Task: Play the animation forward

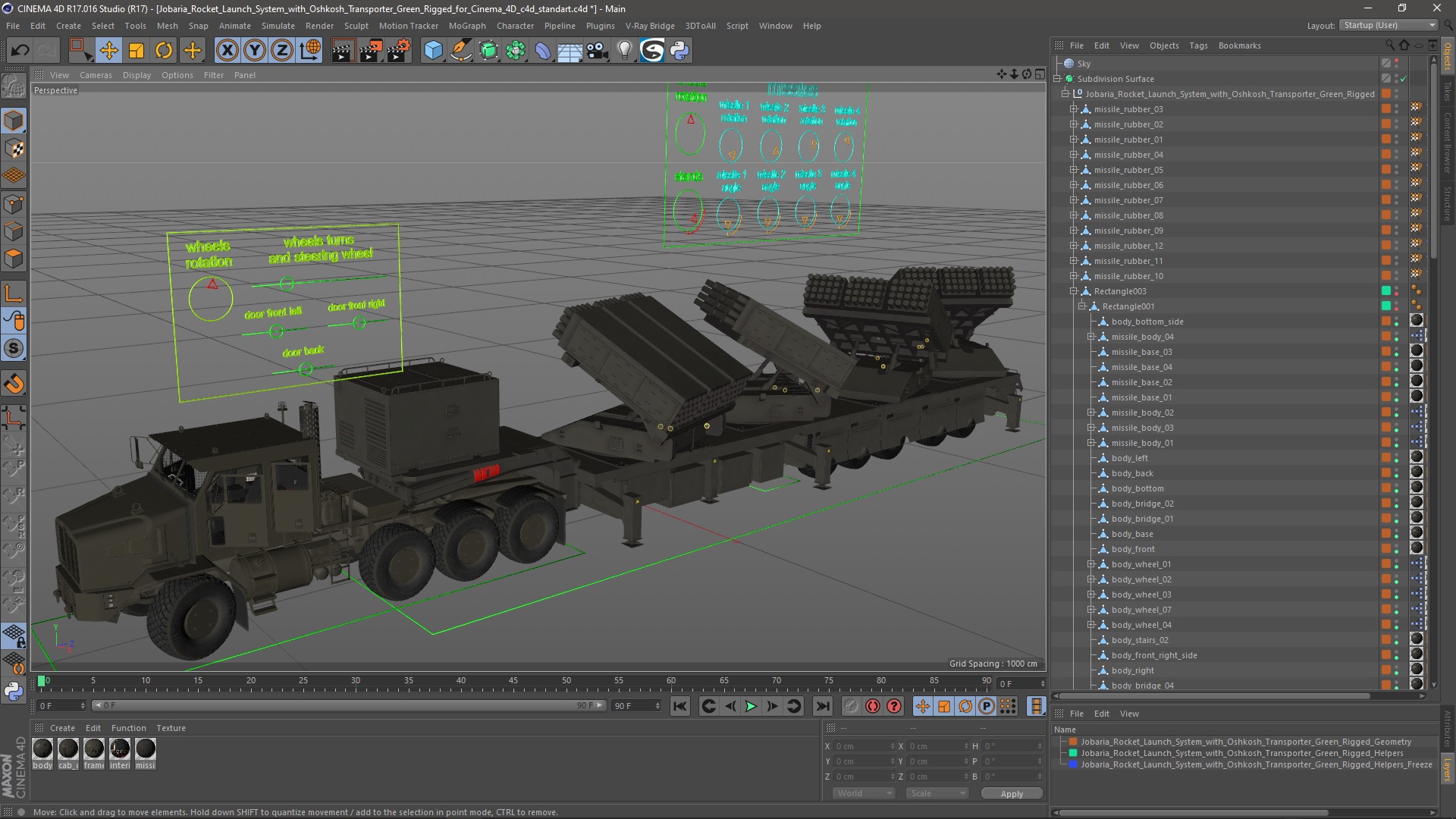Action: pyautogui.click(x=751, y=706)
